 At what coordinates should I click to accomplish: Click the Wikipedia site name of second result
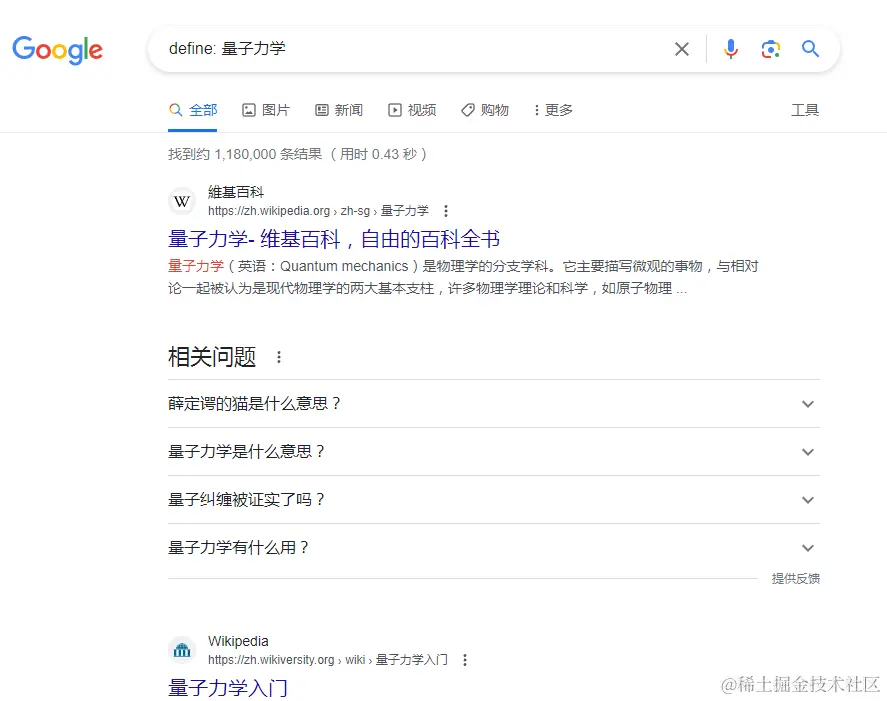click(x=238, y=641)
